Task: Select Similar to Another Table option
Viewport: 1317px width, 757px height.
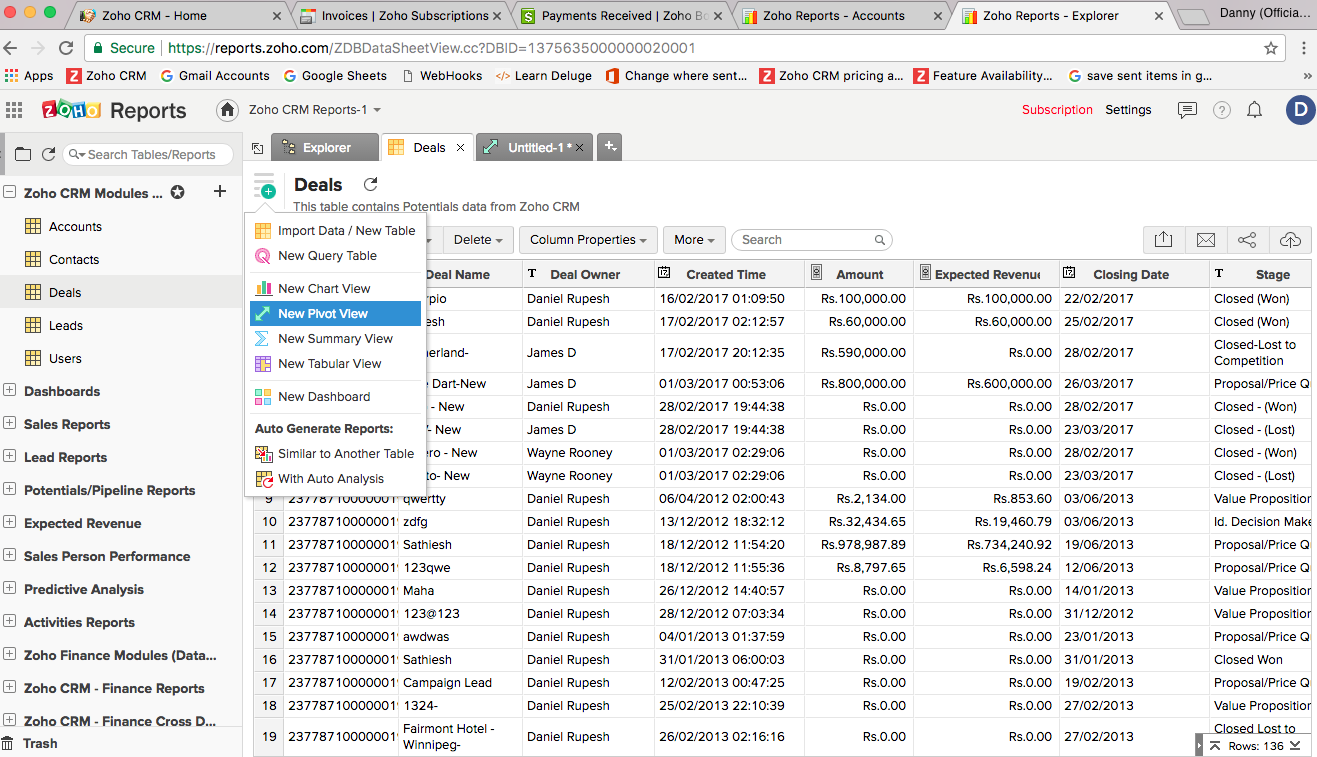Action: 335,454
